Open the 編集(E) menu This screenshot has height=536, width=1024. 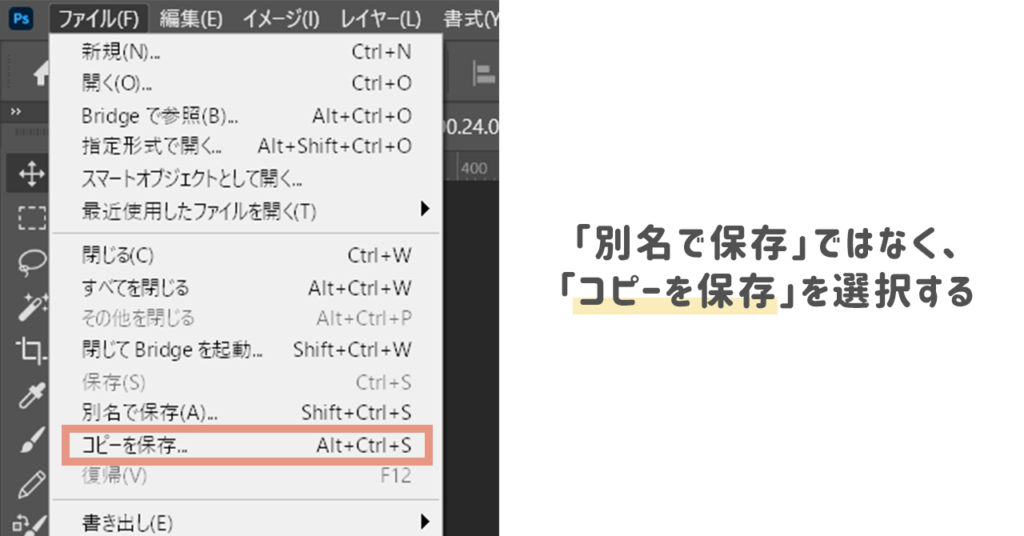coord(191,19)
